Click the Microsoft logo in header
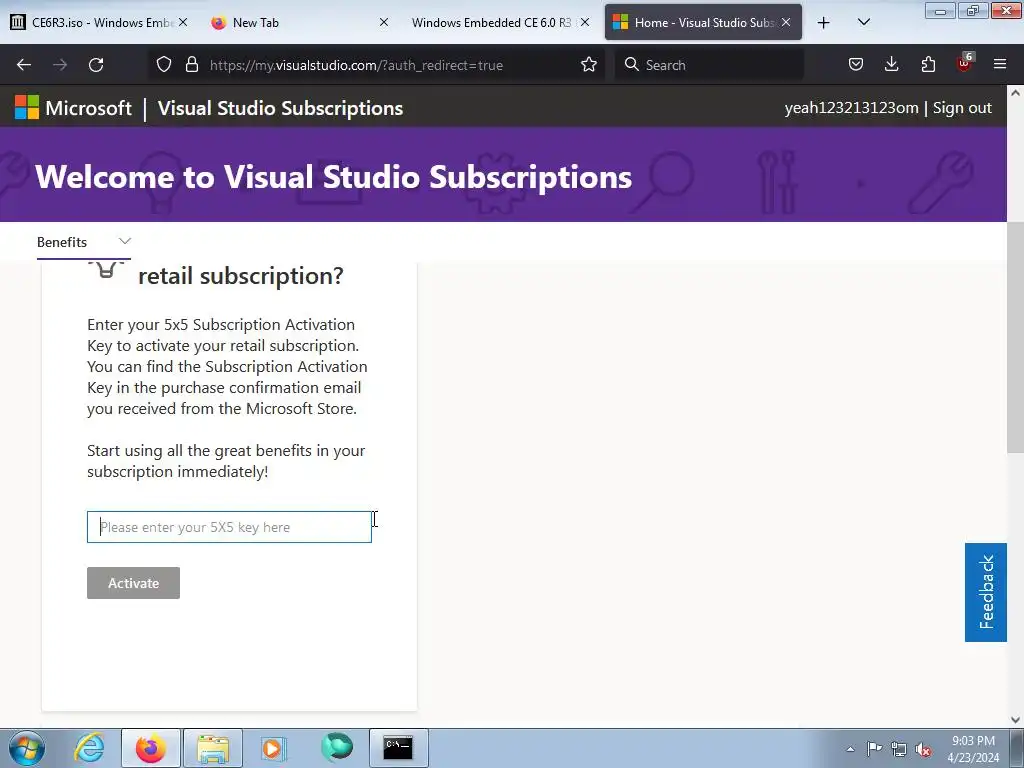This screenshot has height=768, width=1024. [73, 108]
